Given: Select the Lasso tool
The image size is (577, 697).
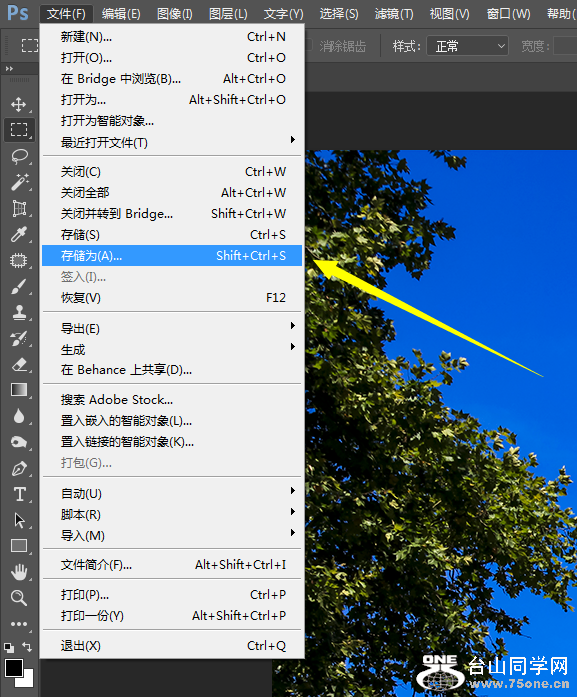Looking at the screenshot, I should (x=19, y=156).
